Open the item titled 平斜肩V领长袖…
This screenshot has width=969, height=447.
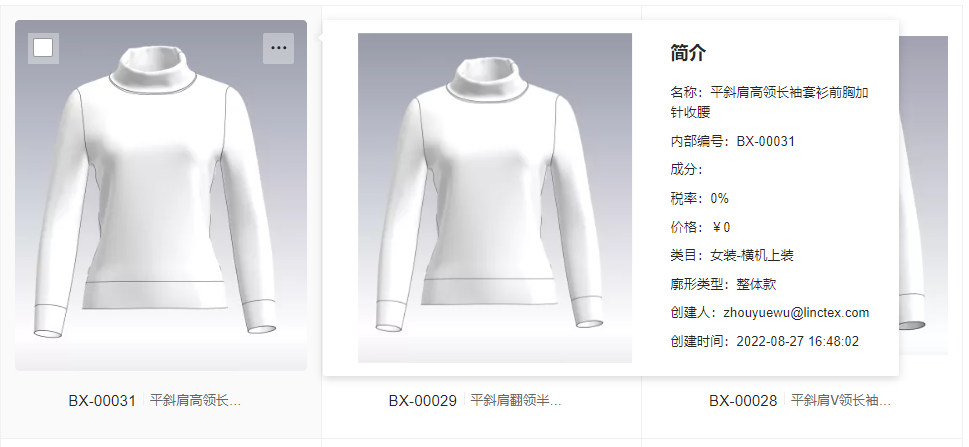pos(841,401)
